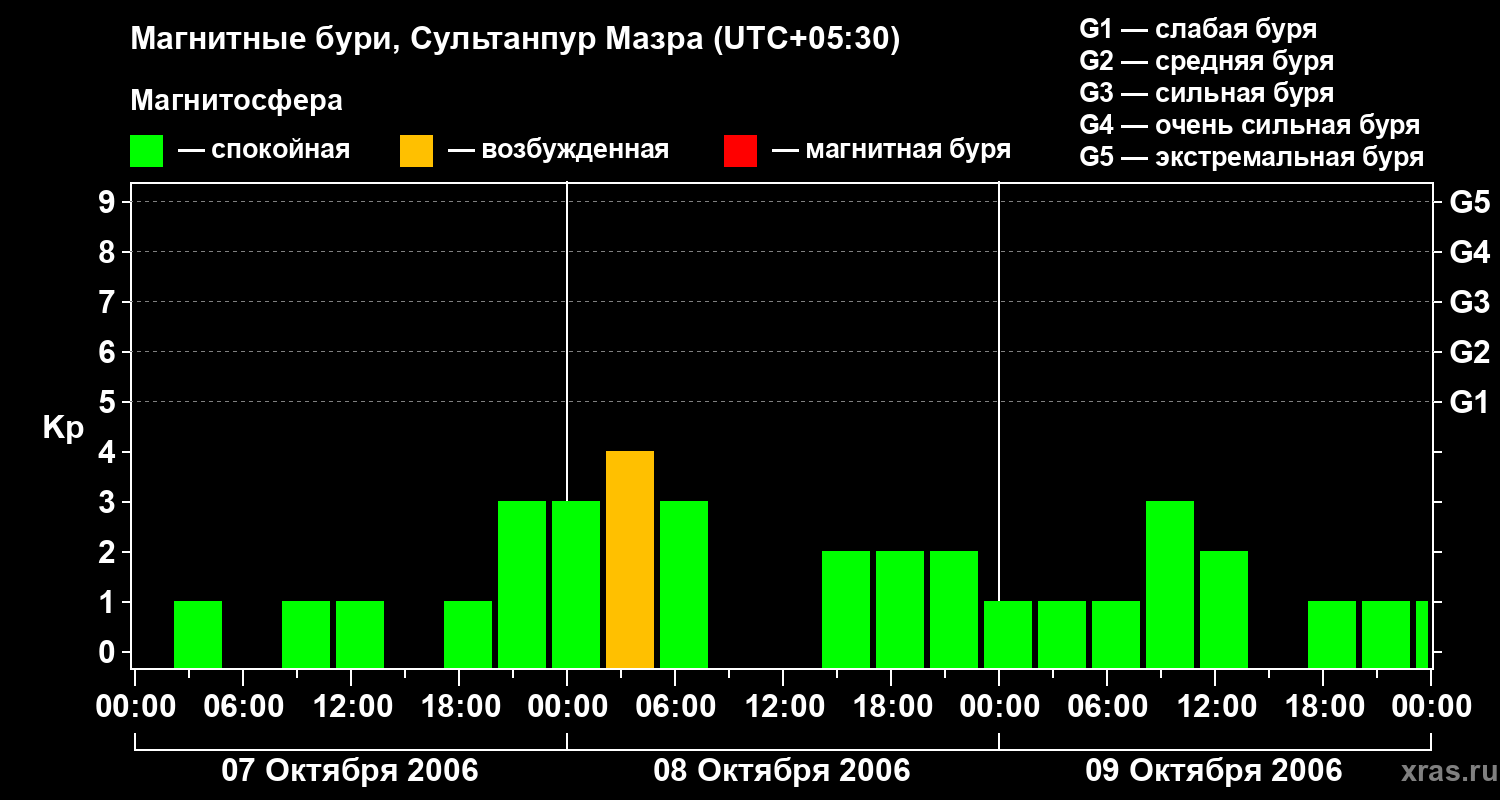Click the green 'спокойная' legend square
The height and width of the screenshot is (800, 1500).
pyautogui.click(x=147, y=151)
